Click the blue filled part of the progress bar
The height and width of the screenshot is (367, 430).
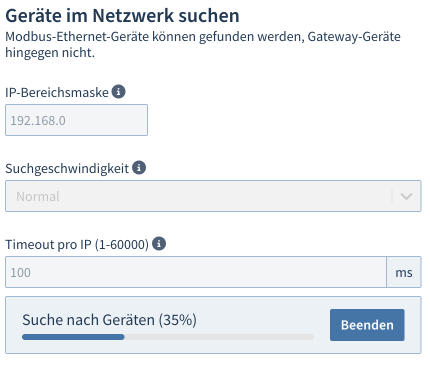73,337
